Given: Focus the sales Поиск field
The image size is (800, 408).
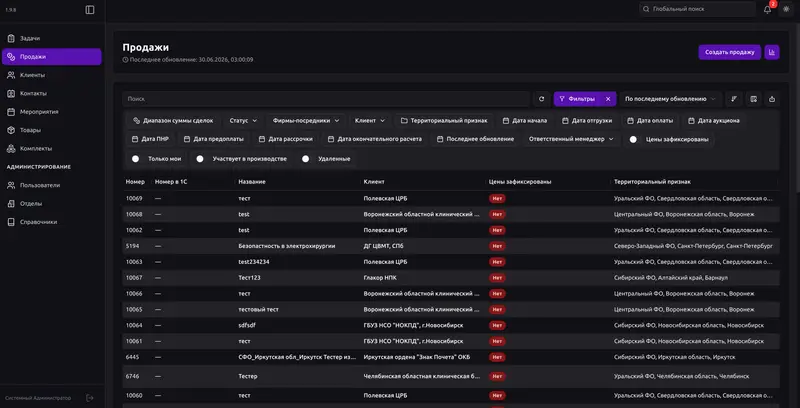Looking at the screenshot, I should [327, 99].
